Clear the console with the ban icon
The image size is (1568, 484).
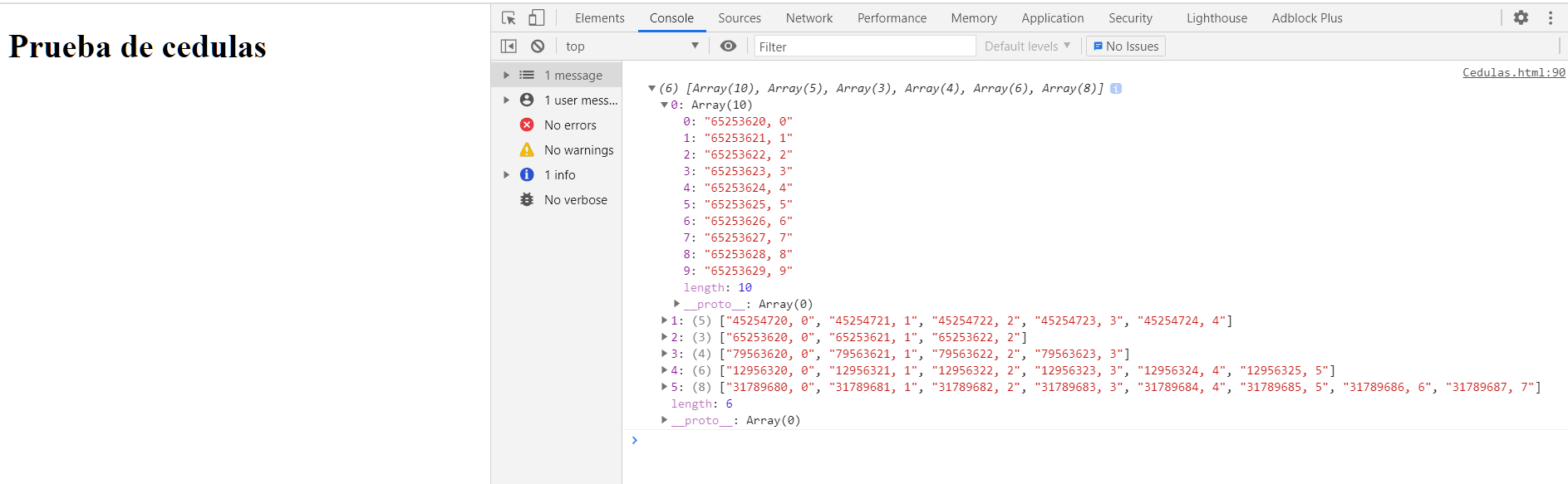pyautogui.click(x=538, y=46)
